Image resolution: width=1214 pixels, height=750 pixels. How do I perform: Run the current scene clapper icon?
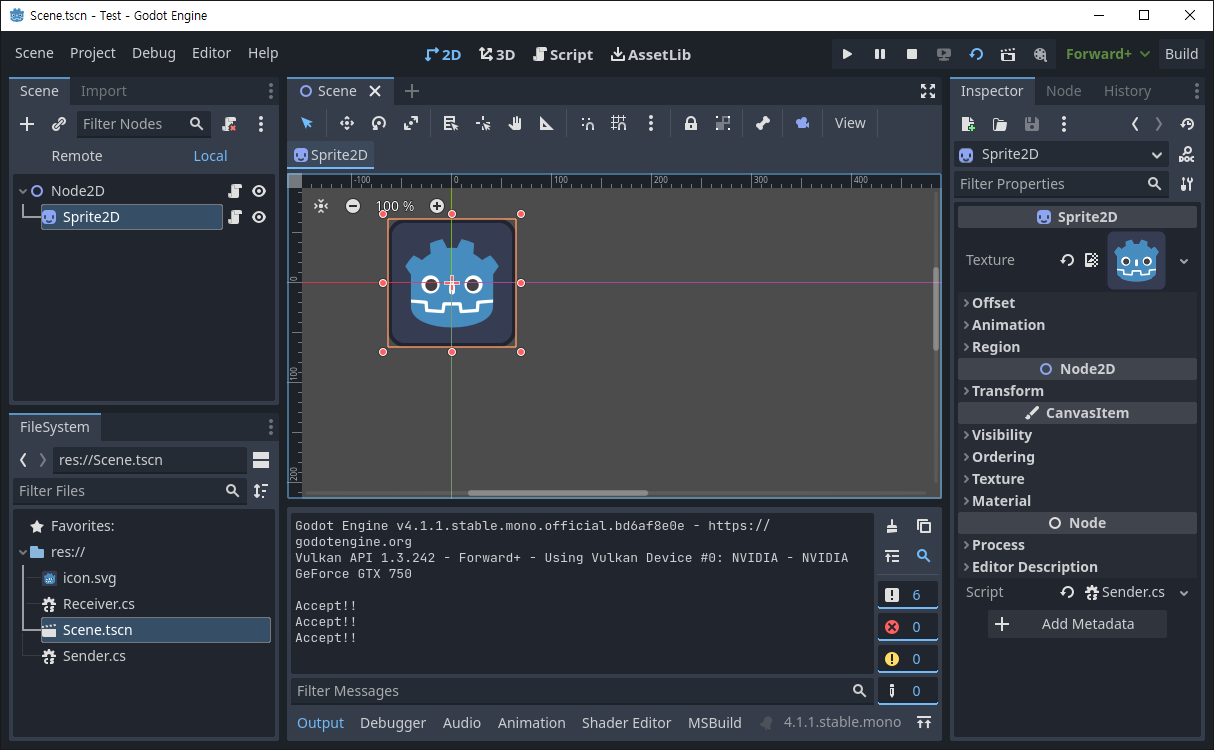click(1008, 54)
